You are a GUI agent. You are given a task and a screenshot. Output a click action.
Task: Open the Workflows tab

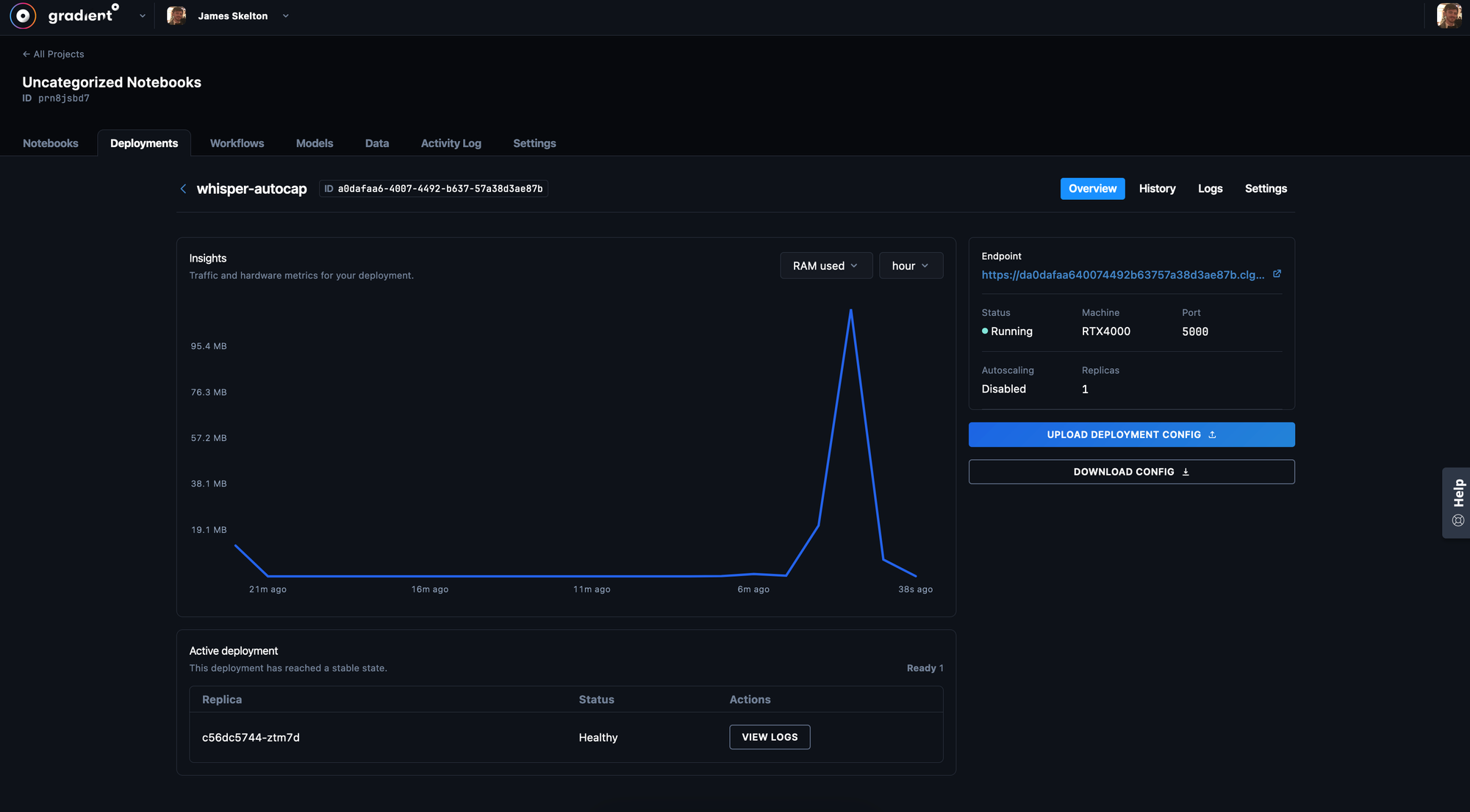(237, 143)
